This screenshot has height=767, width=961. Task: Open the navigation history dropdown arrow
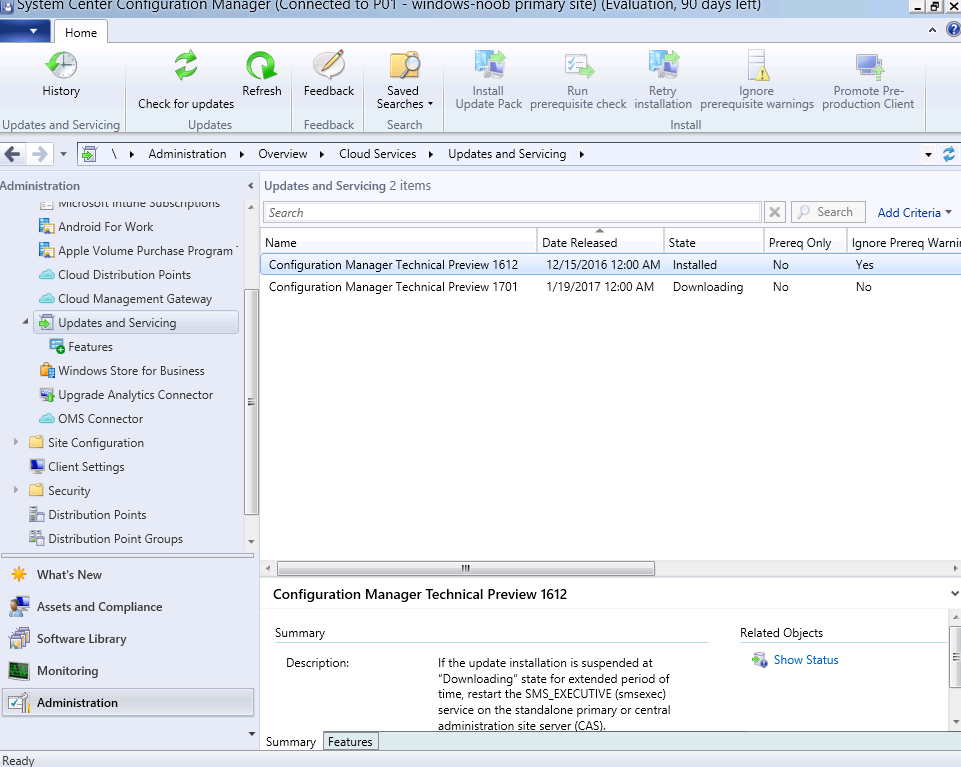point(63,154)
